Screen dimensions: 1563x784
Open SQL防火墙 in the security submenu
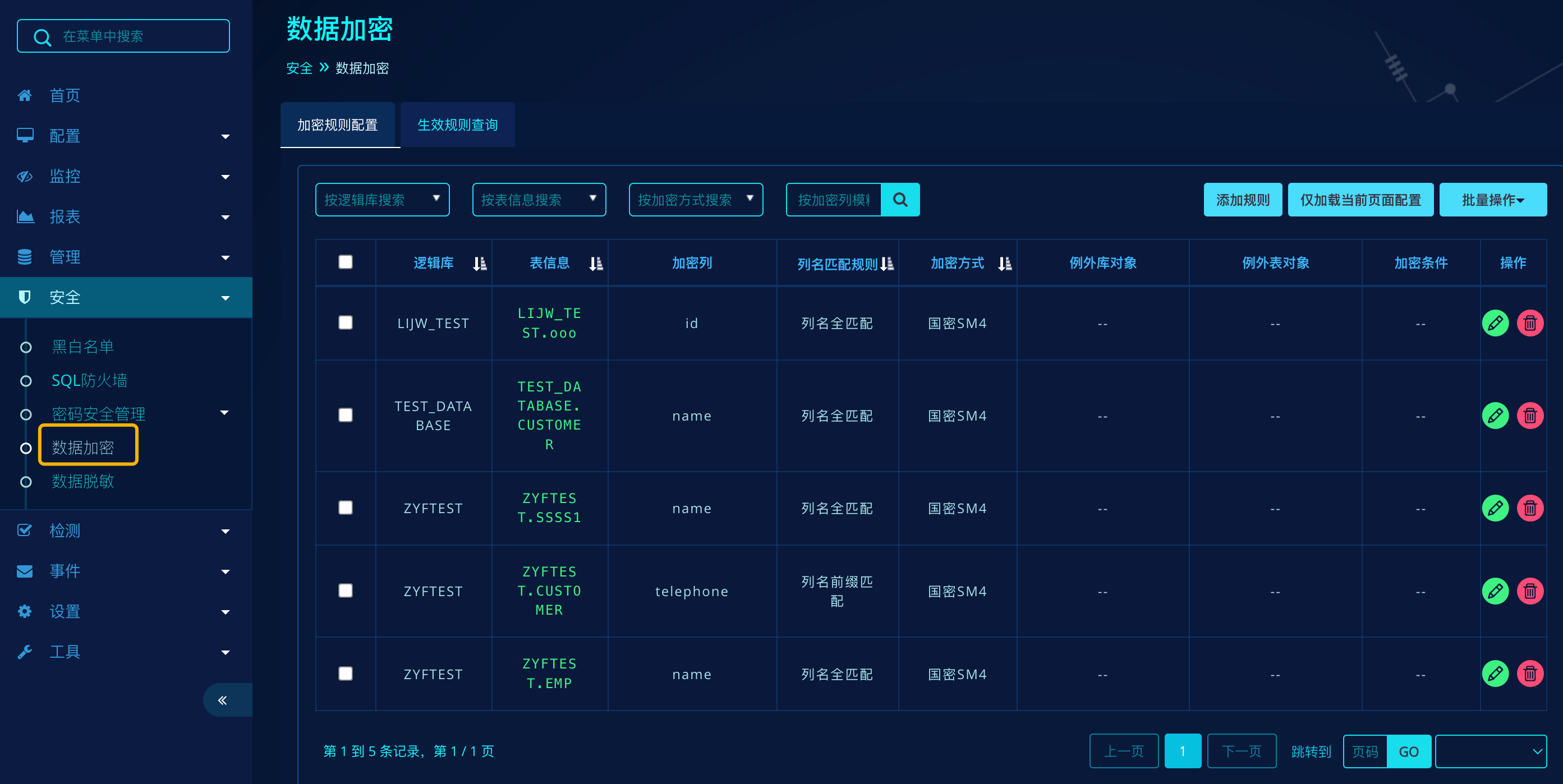pyautogui.click(x=89, y=380)
